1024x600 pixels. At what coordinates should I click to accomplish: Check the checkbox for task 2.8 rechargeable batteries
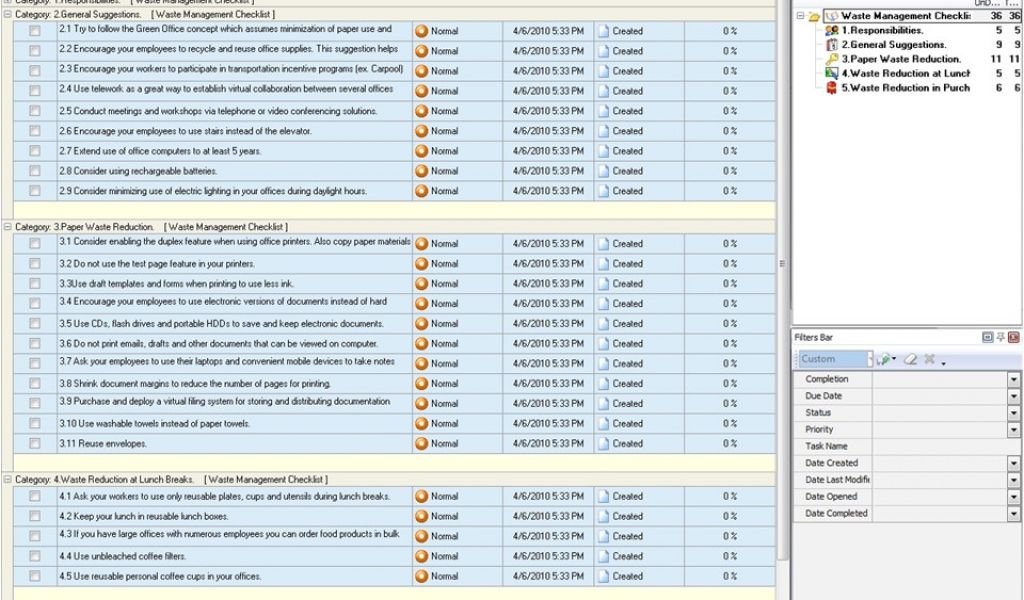tap(36, 169)
